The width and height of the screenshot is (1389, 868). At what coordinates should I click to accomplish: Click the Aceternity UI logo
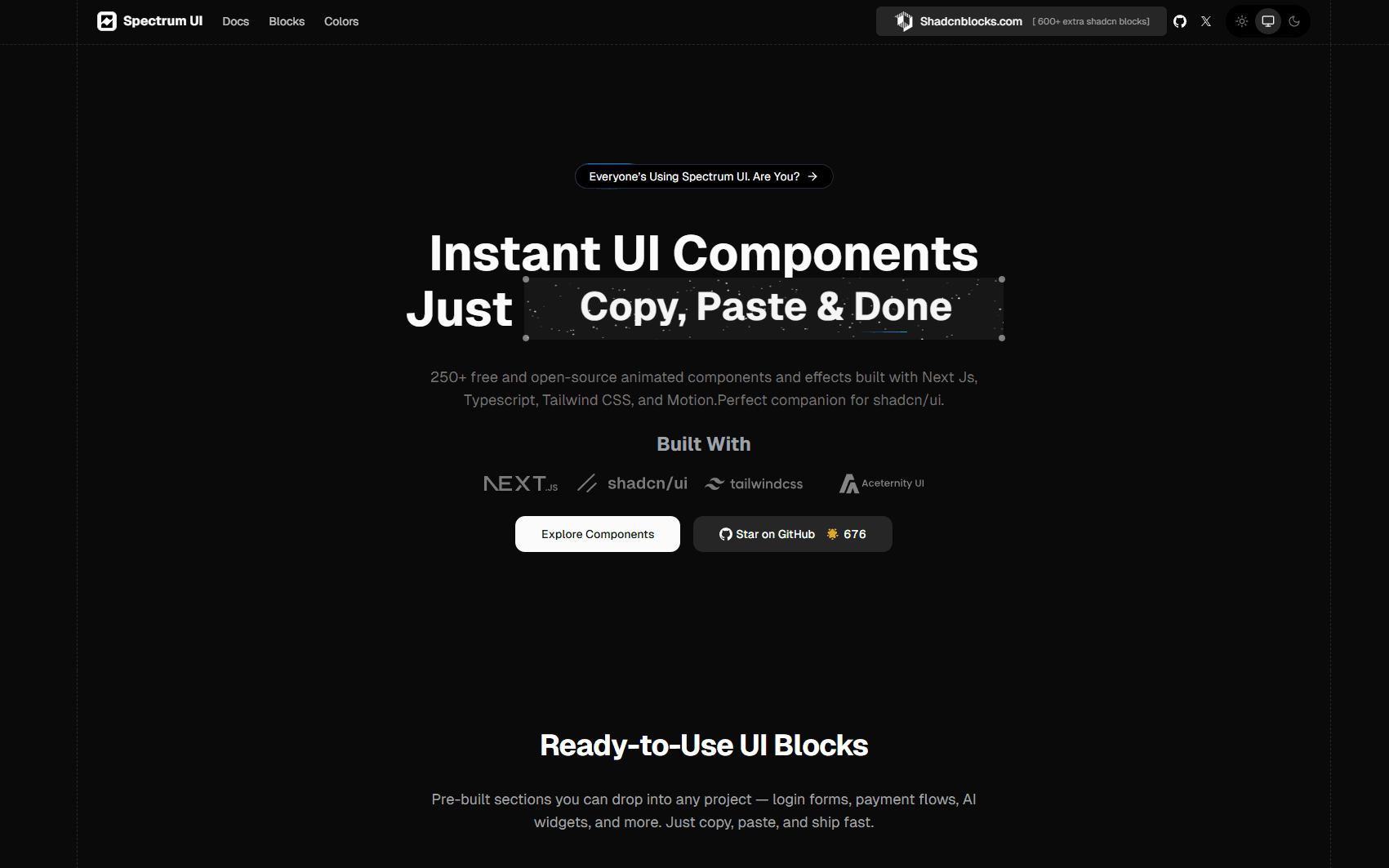882,483
